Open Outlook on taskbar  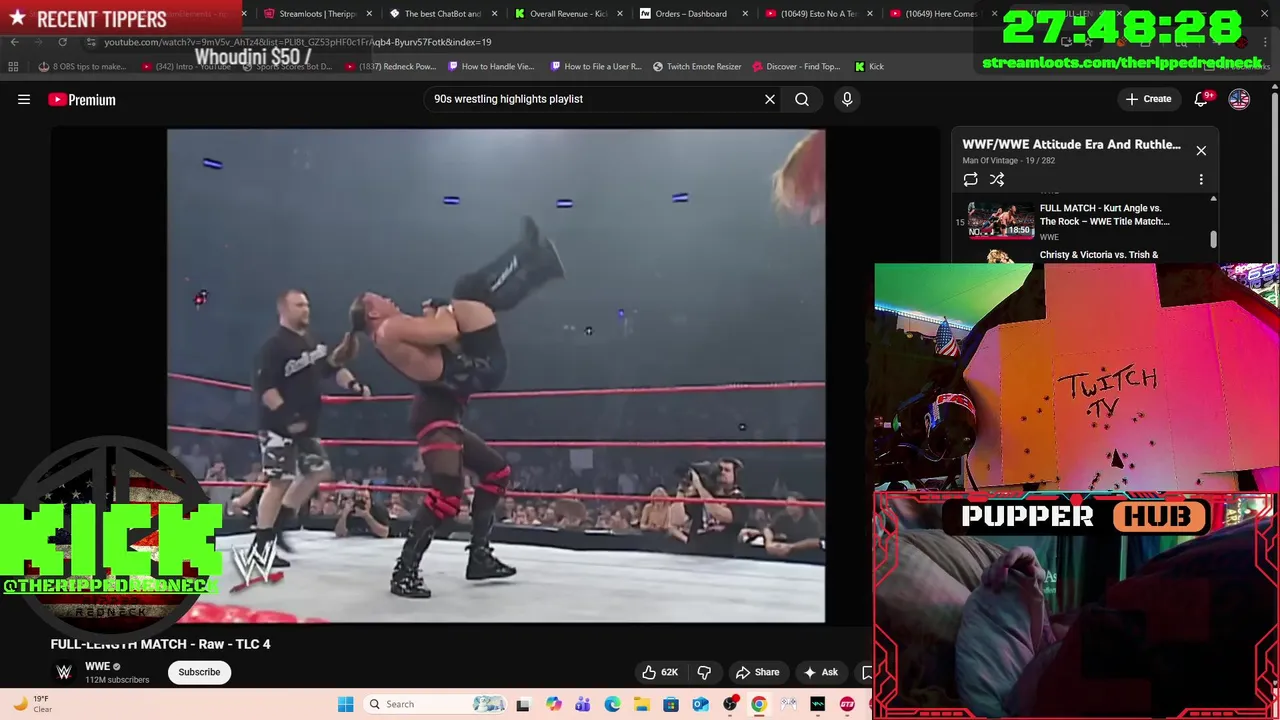(x=700, y=704)
